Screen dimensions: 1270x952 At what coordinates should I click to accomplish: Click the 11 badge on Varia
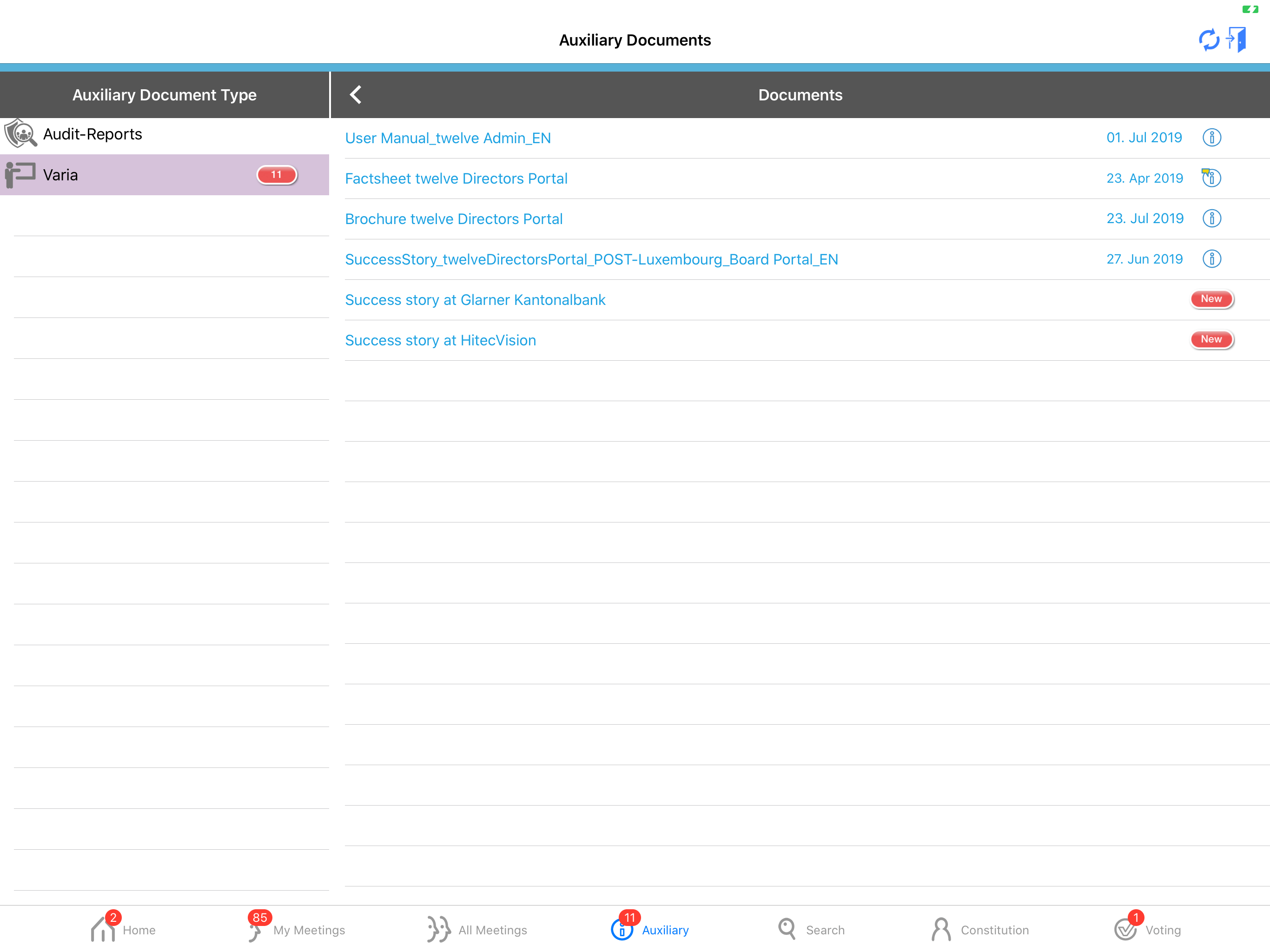[277, 175]
